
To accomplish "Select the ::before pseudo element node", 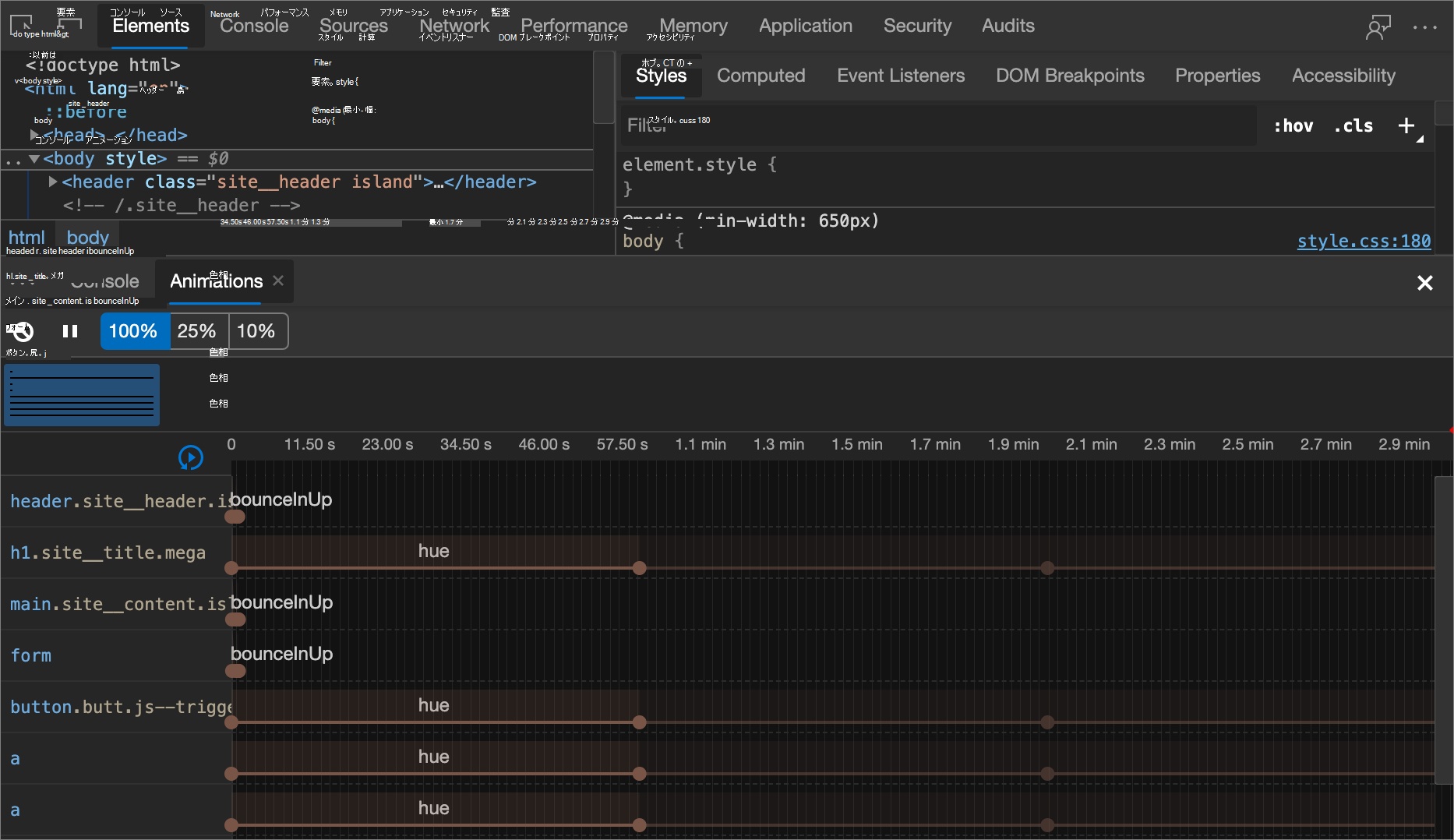I will 86,111.
